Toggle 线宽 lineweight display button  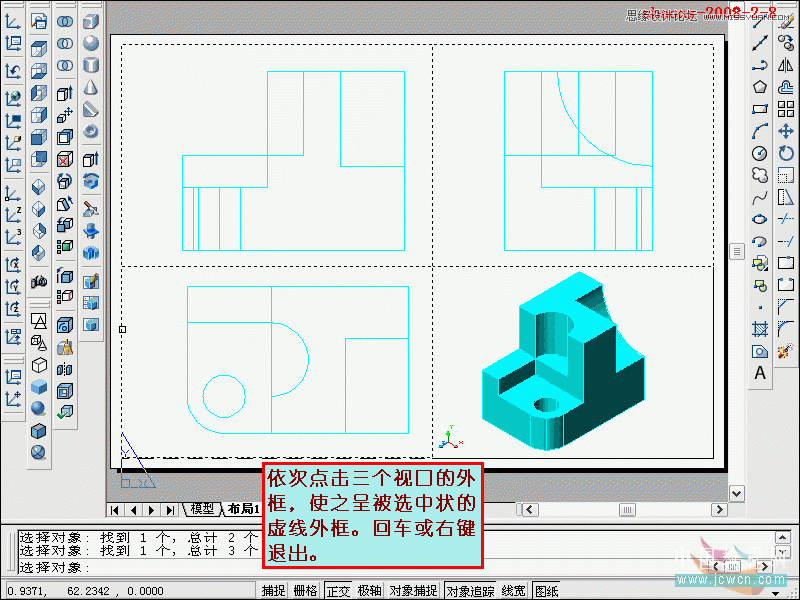(x=515, y=591)
